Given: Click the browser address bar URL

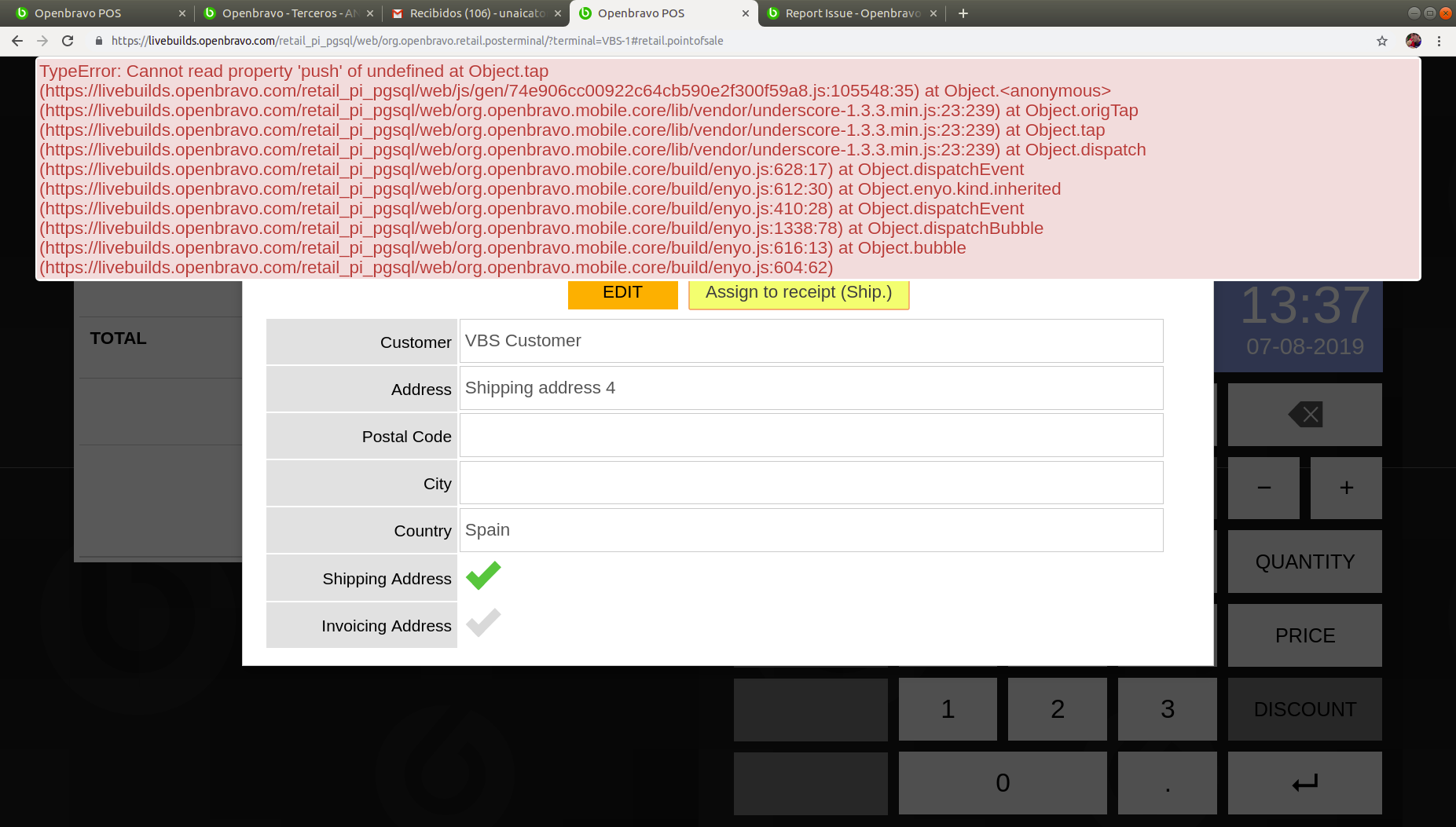Looking at the screenshot, I should pyautogui.click(x=417, y=41).
